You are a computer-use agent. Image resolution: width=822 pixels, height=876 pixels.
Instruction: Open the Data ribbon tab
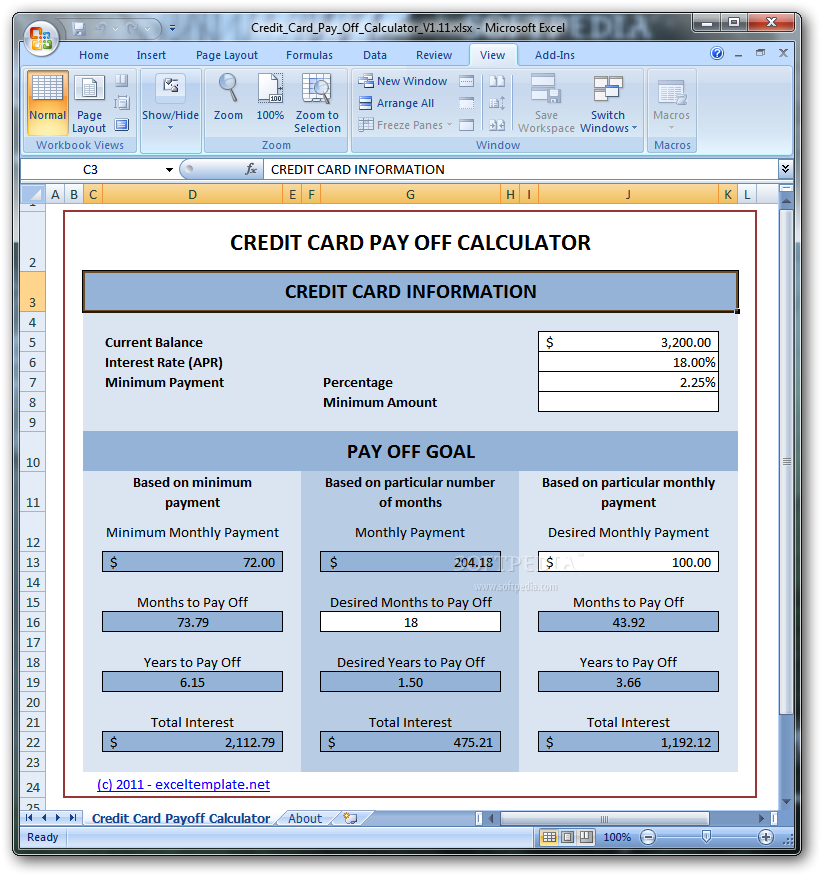click(x=374, y=55)
